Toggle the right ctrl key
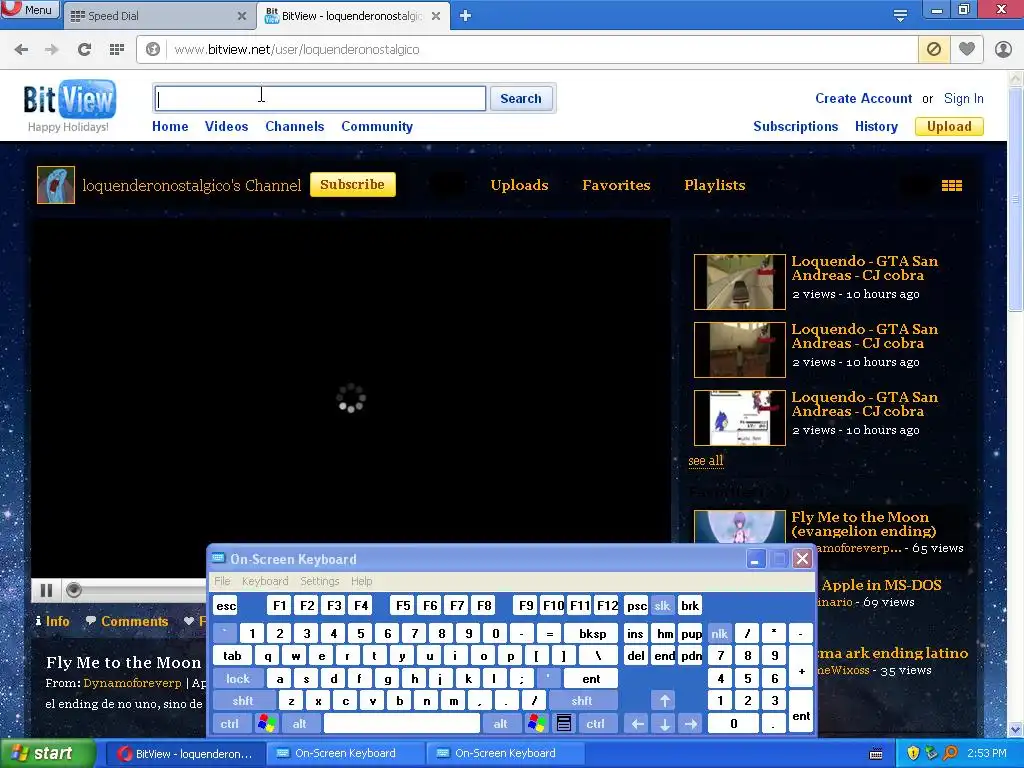Viewport: 1024px width, 768px height. pyautogui.click(x=596, y=724)
